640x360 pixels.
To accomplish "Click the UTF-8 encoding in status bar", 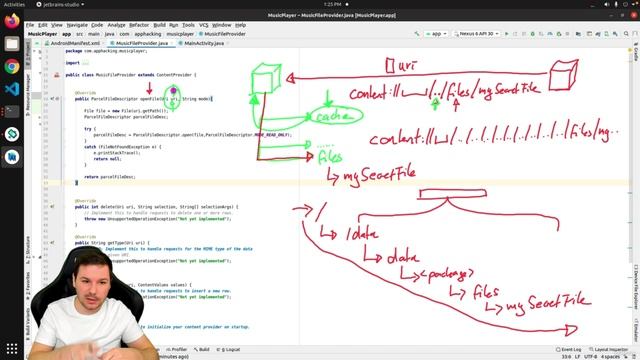I will tap(590, 357).
